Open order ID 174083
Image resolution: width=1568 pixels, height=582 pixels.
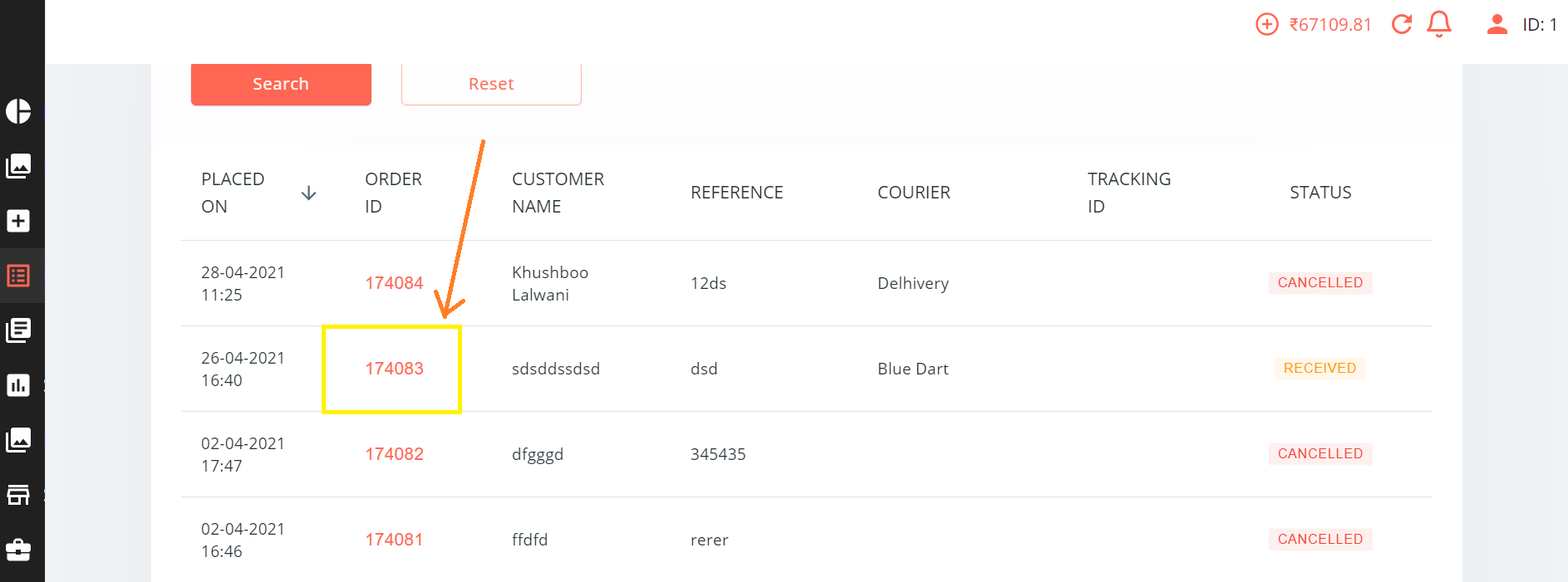pyautogui.click(x=394, y=369)
